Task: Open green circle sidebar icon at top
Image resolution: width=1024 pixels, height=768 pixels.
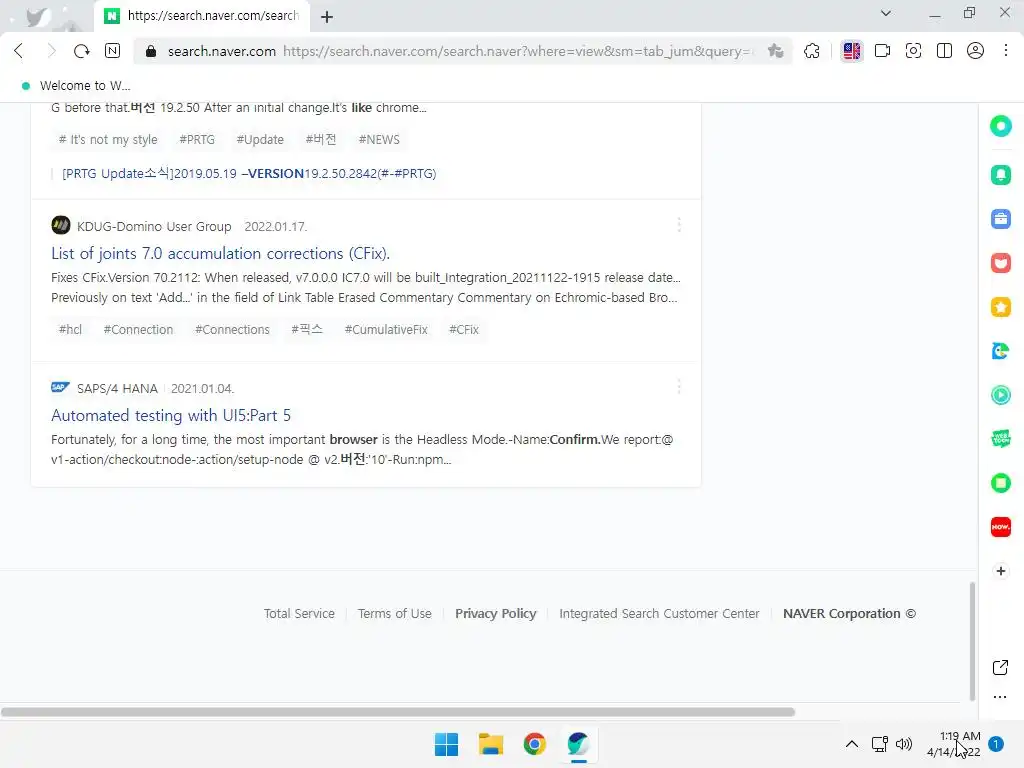Action: (1000, 126)
